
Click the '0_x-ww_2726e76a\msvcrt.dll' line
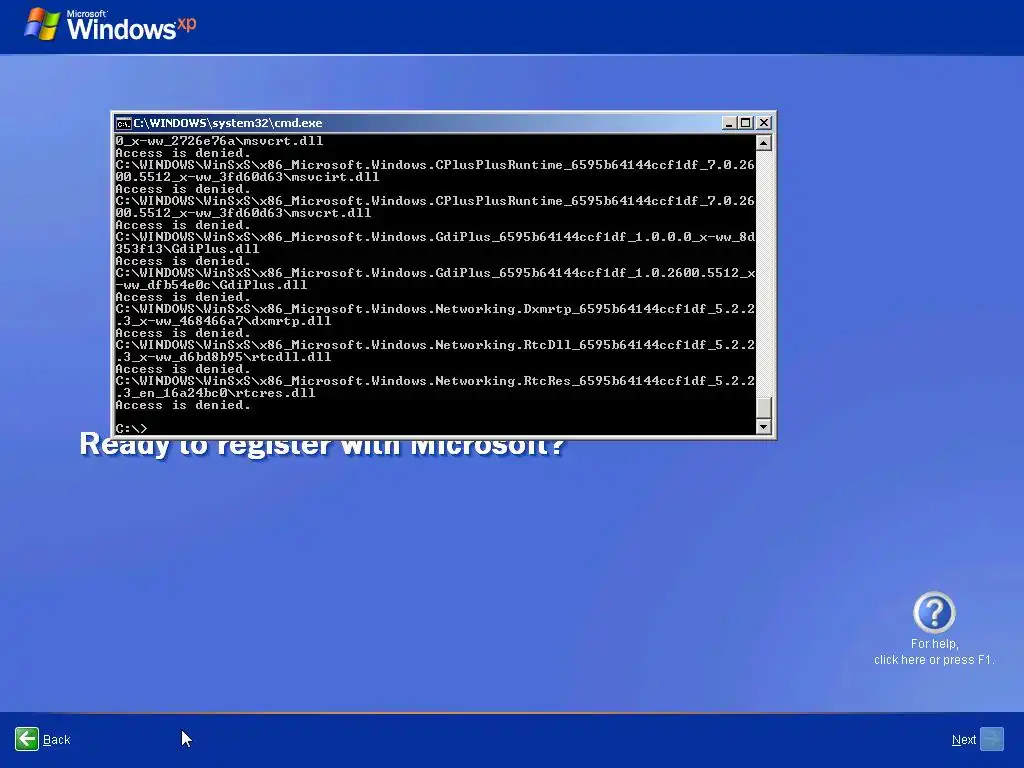219,141
